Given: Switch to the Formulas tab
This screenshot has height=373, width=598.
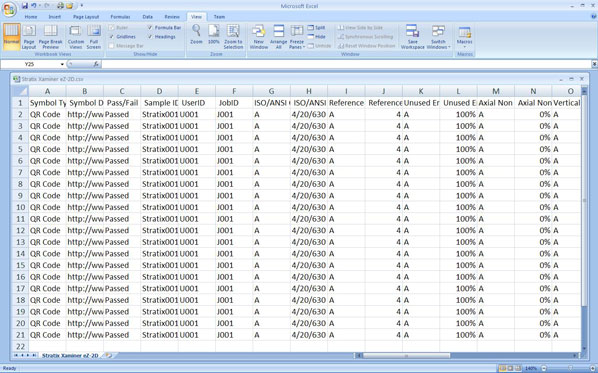Looking at the screenshot, I should point(120,17).
